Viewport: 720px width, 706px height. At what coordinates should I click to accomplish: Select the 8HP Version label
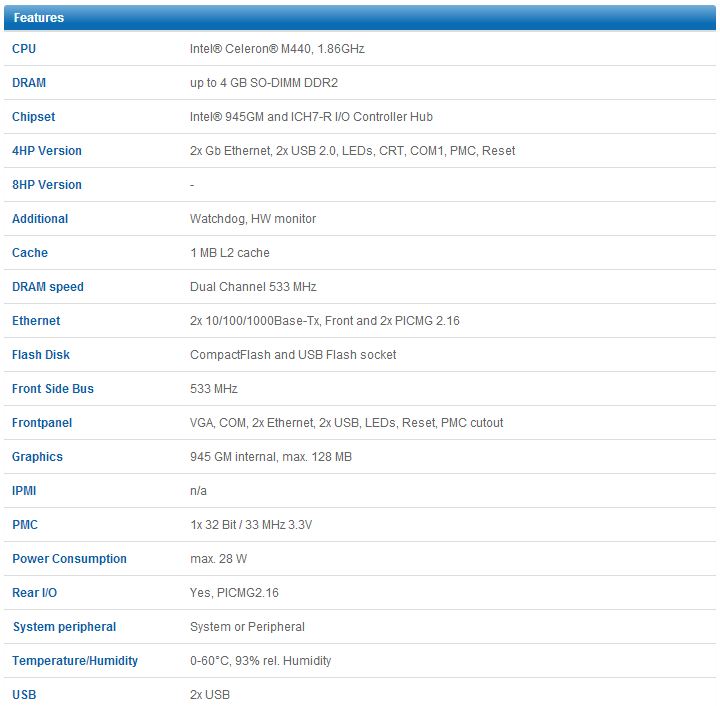coord(47,185)
